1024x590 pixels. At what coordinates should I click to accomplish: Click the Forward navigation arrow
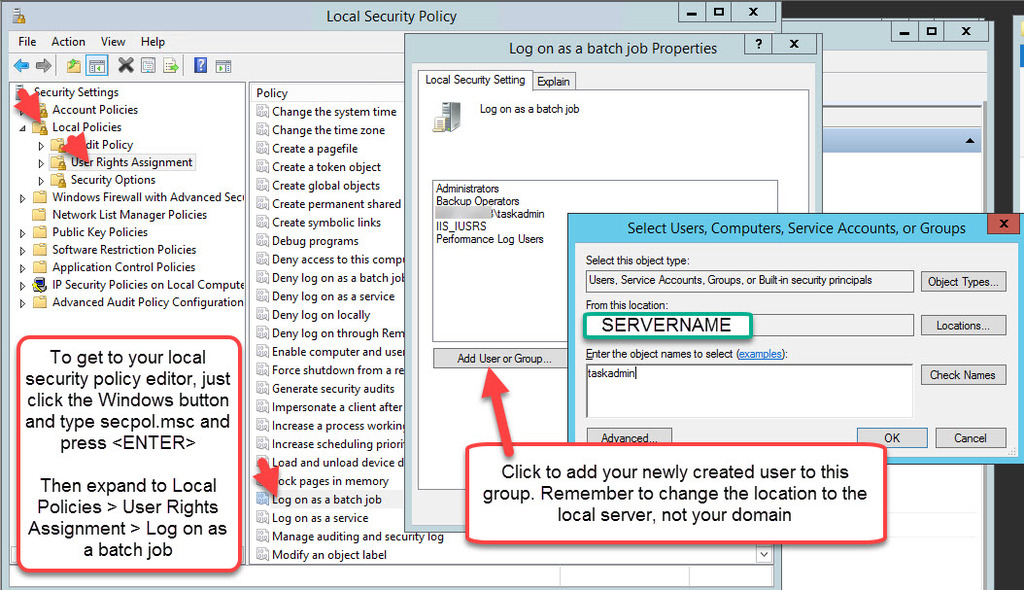click(x=43, y=65)
